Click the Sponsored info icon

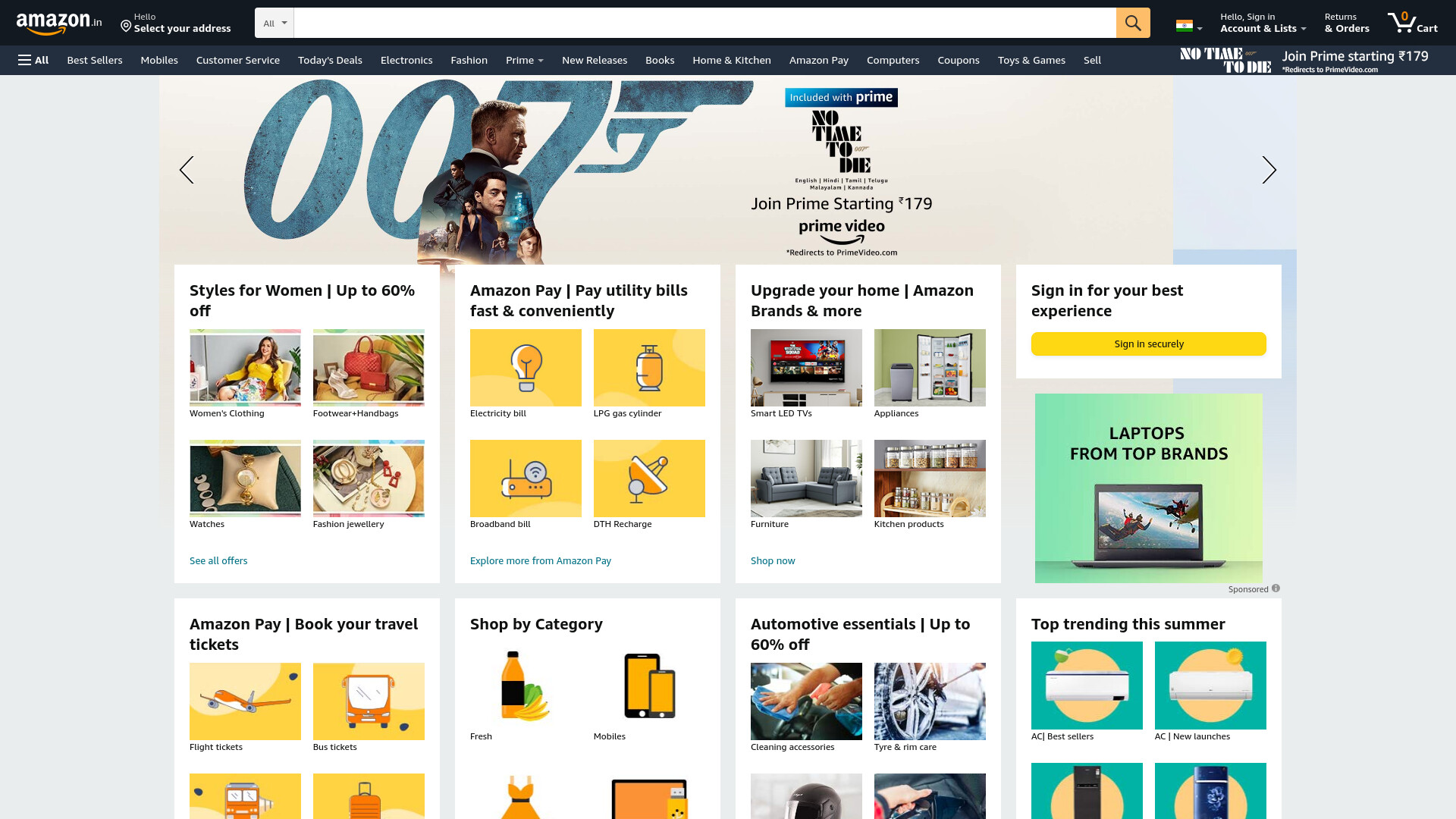[1276, 588]
